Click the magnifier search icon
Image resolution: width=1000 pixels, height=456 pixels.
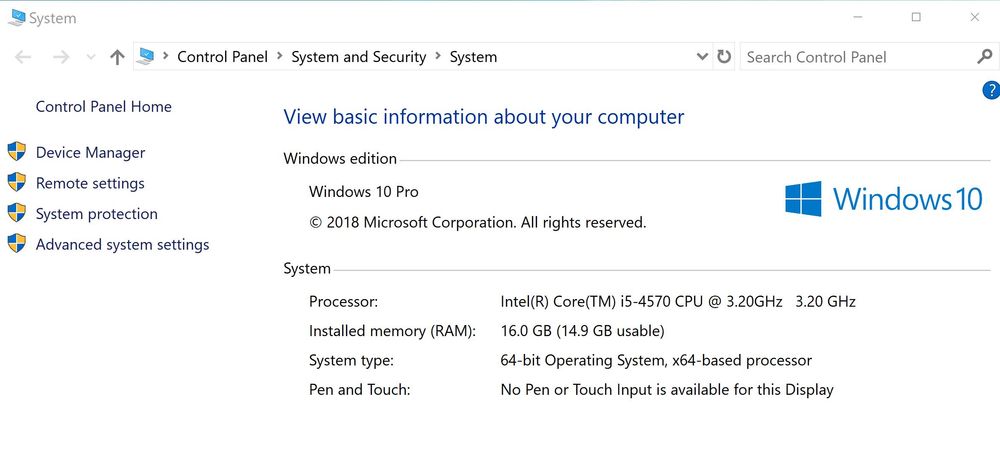point(984,57)
